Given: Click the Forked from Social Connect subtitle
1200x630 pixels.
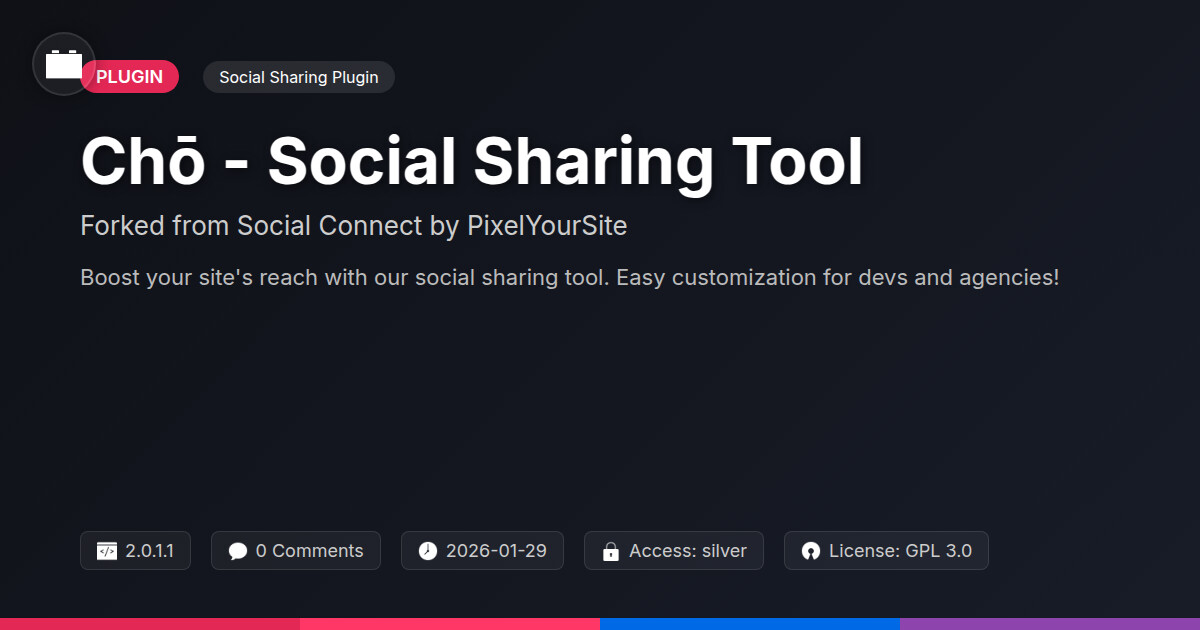Looking at the screenshot, I should [x=353, y=226].
